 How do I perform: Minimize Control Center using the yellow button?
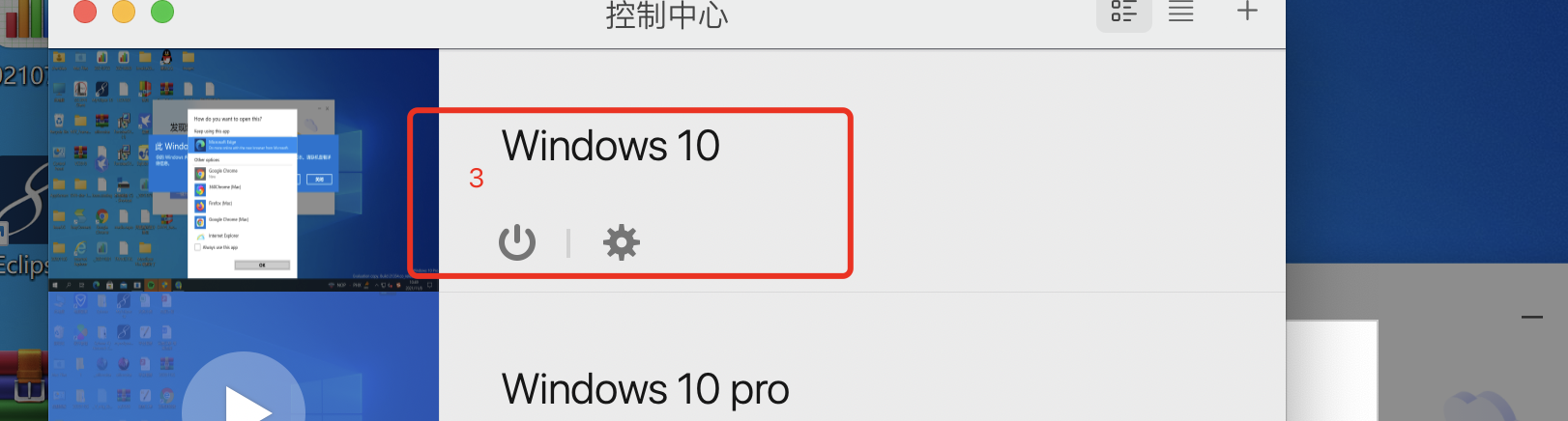(124, 11)
